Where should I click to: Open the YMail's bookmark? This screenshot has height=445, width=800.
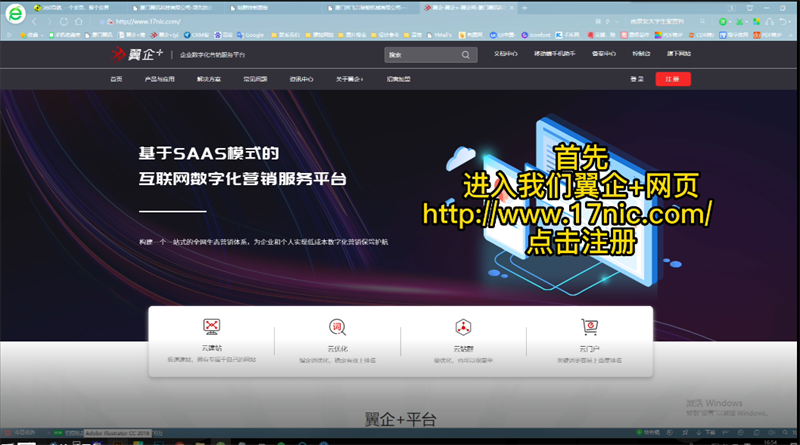point(439,35)
